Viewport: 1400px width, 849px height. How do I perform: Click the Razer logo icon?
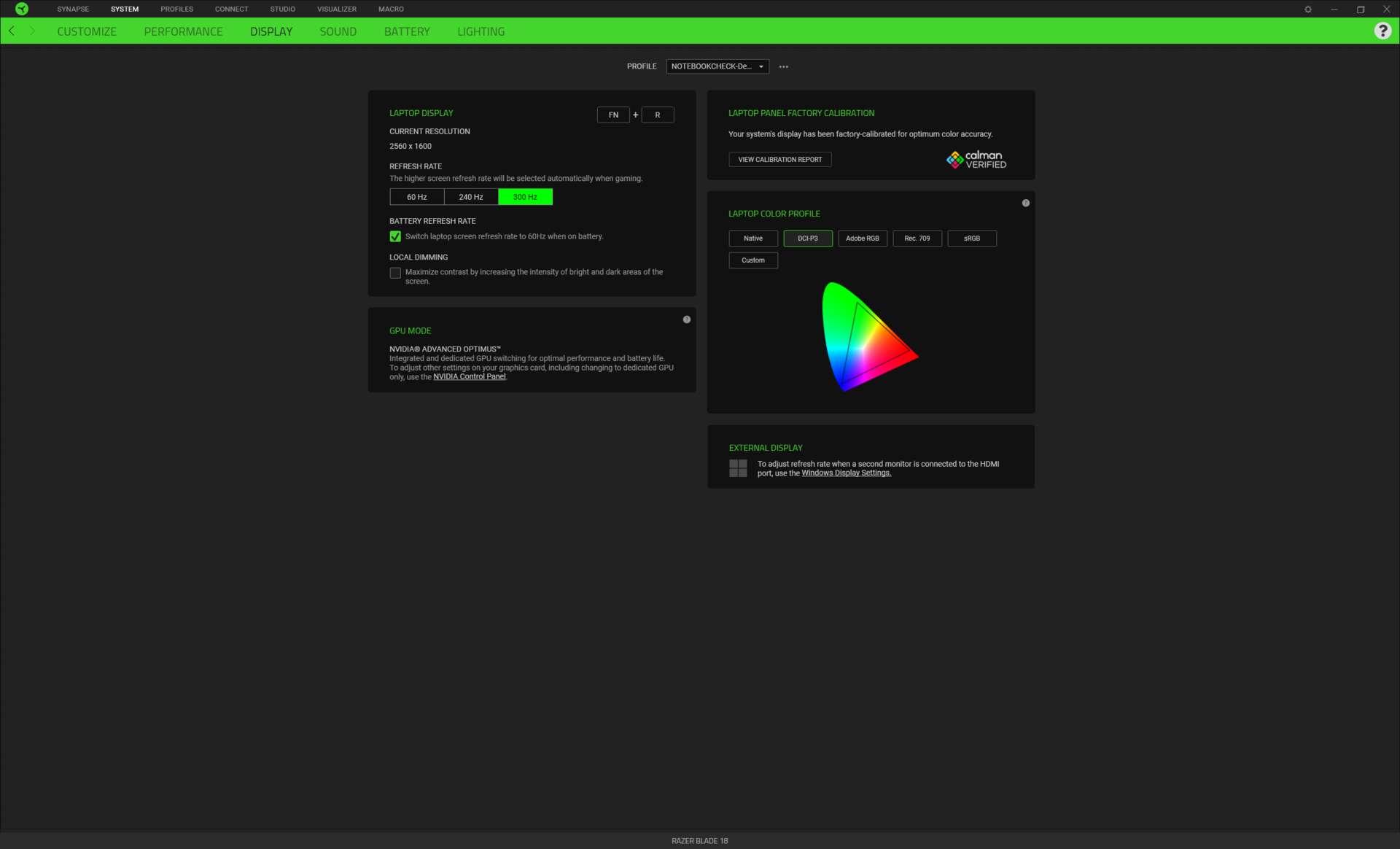(x=22, y=9)
